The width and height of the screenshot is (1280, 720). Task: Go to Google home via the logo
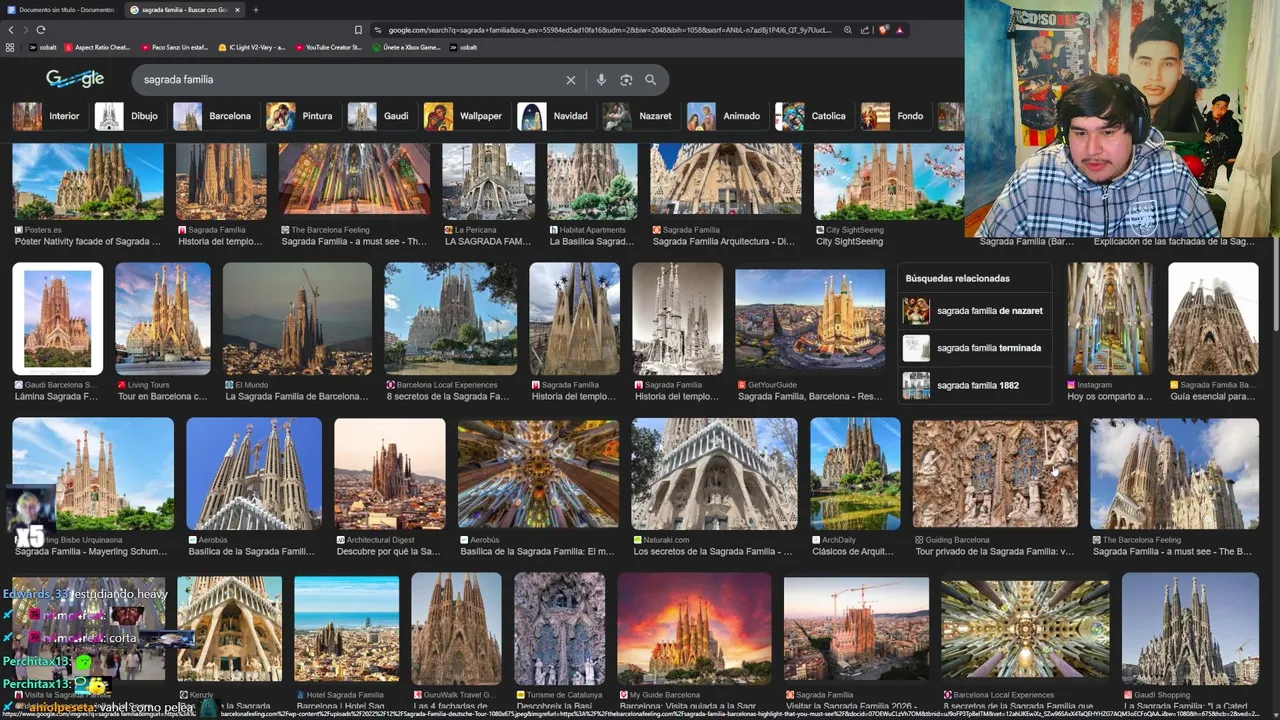[x=75, y=79]
